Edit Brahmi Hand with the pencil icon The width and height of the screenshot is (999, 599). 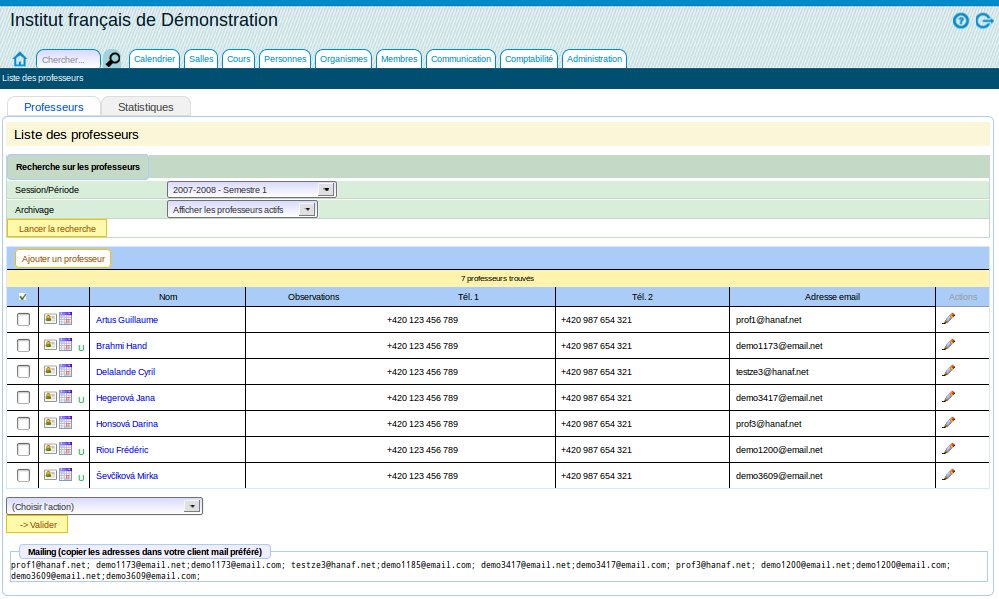click(949, 345)
